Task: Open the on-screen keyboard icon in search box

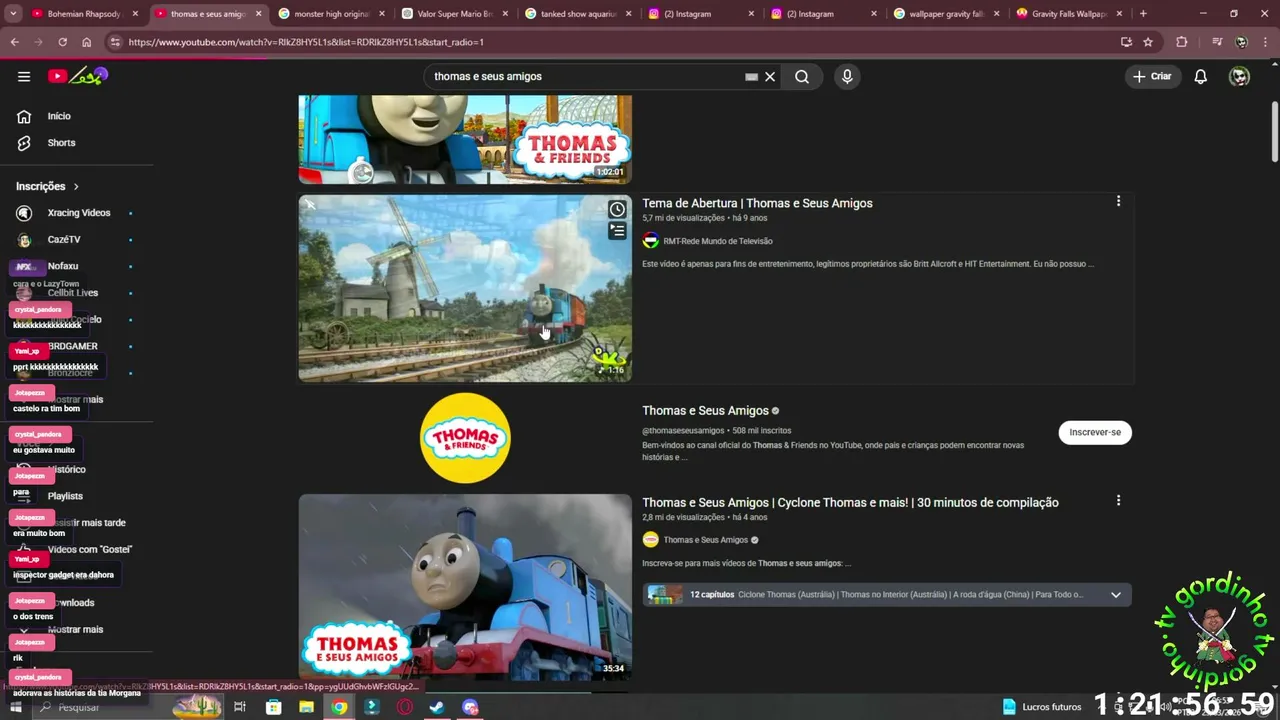Action: coord(751,76)
